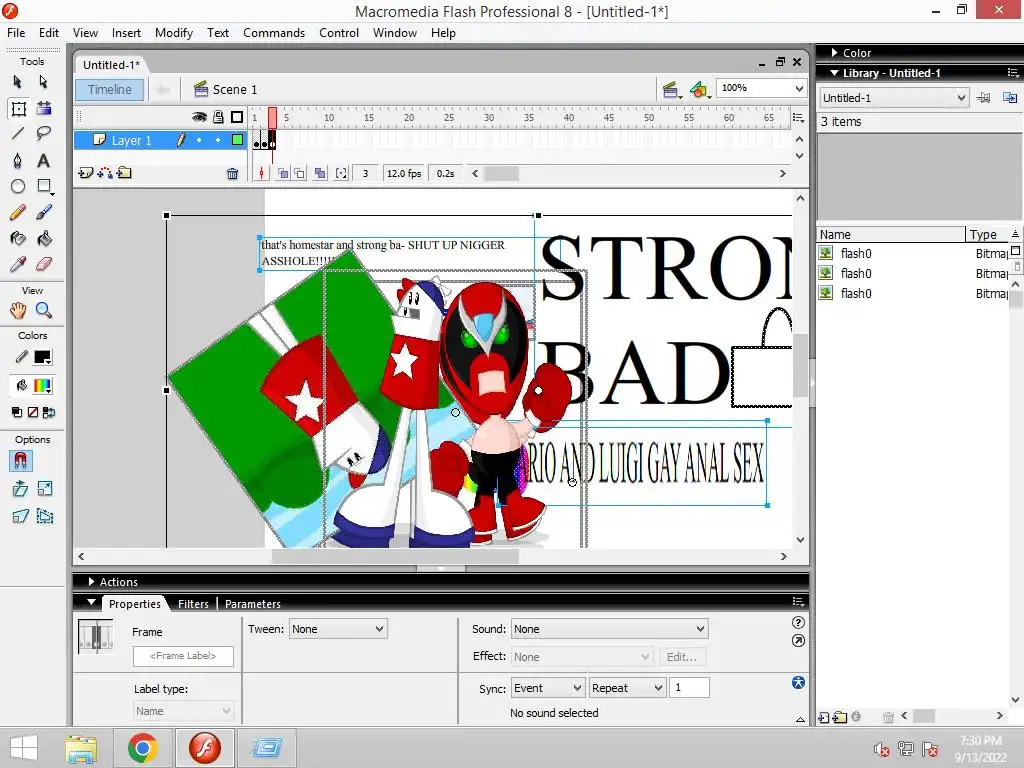Select the Gradient Transform tool

click(44, 108)
